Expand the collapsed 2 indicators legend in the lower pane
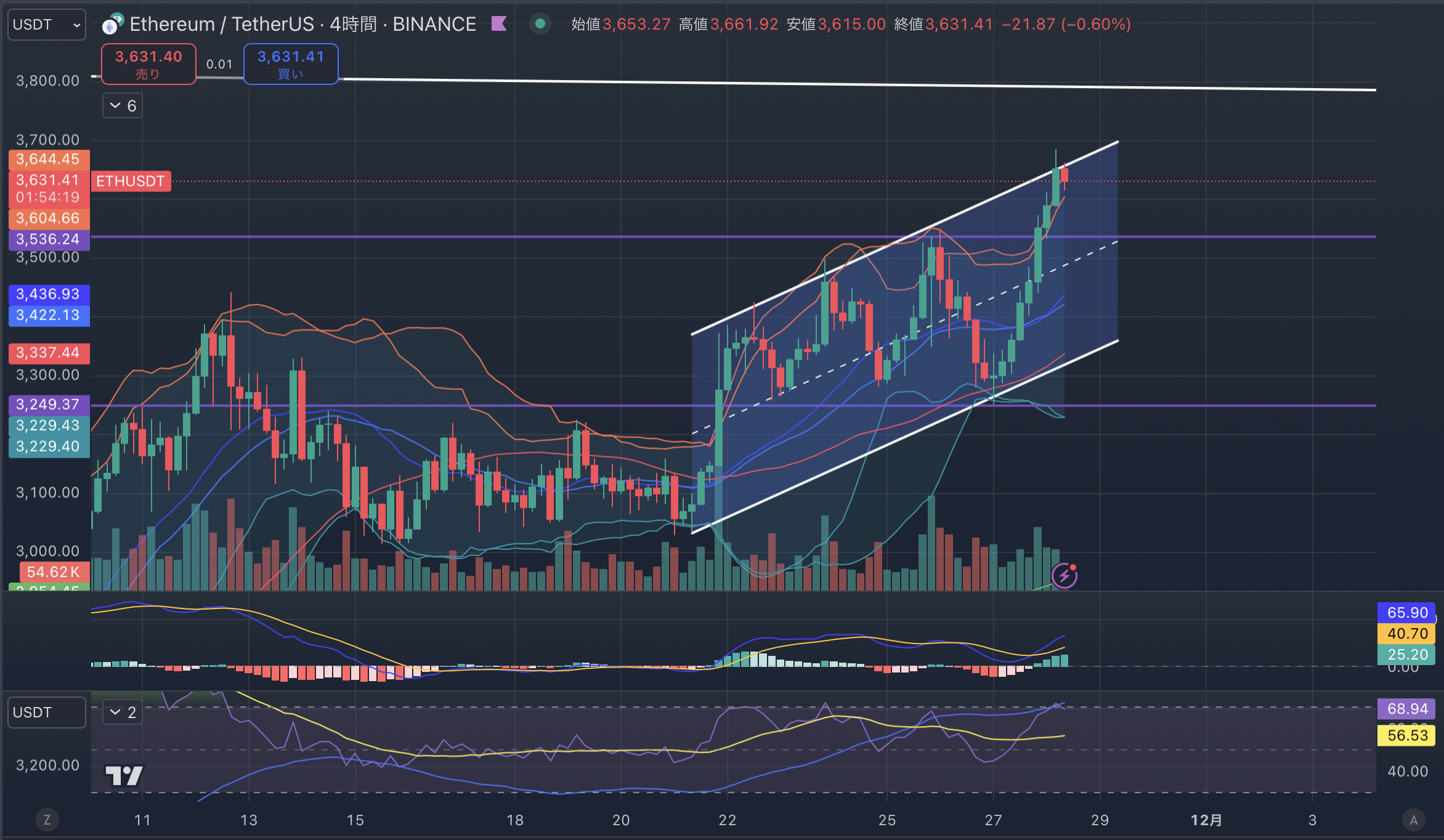 (x=123, y=713)
